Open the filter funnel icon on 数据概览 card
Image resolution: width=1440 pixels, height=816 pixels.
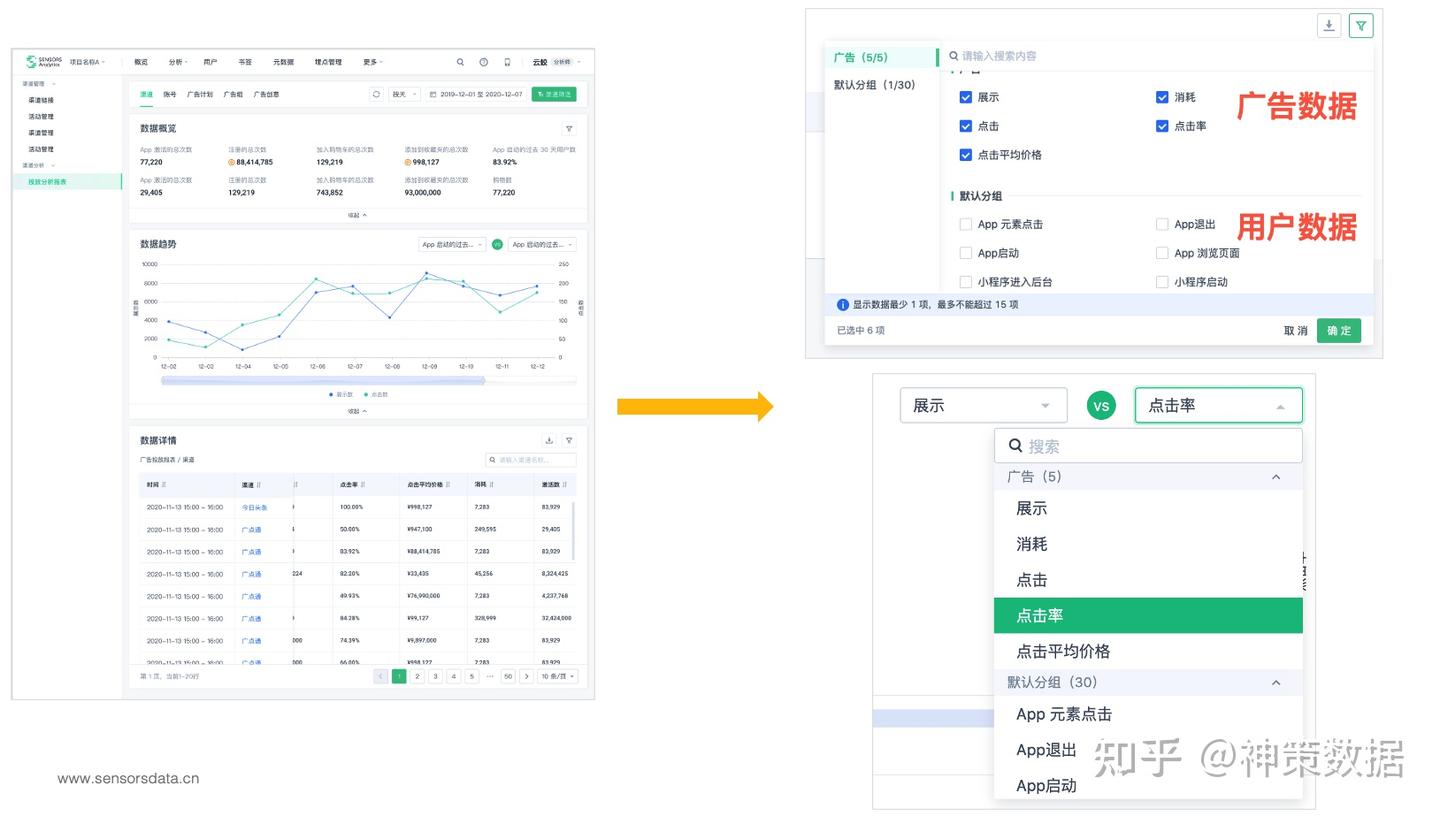point(568,128)
